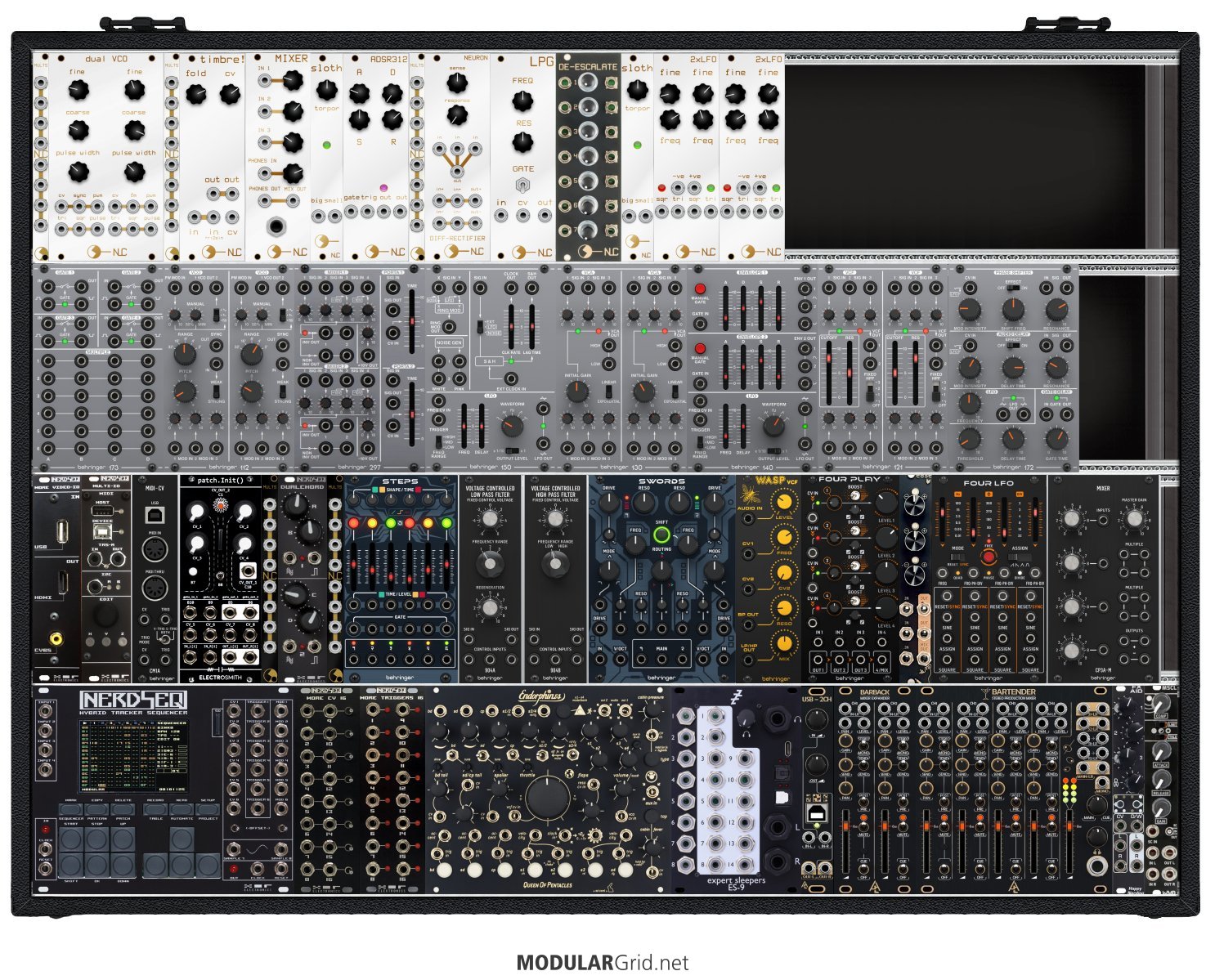Click Envelope 2 red Manual Gate button
This screenshot has height=980, width=1206.
(x=700, y=348)
